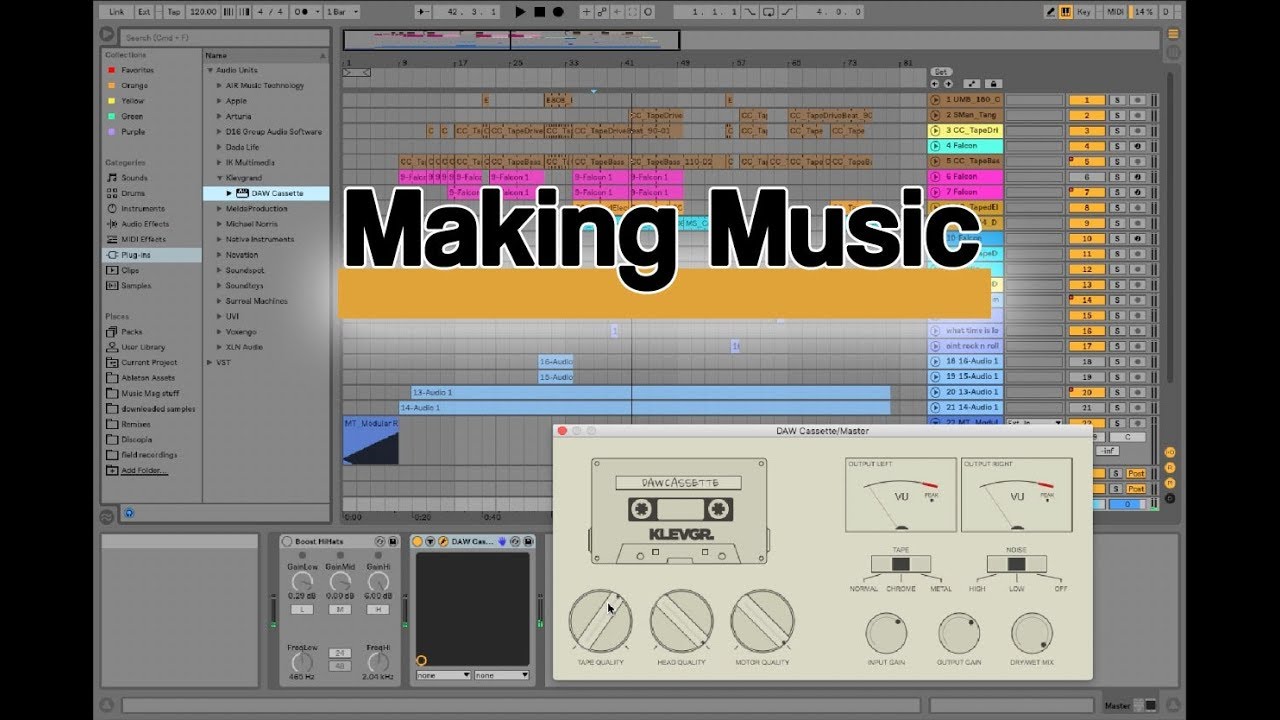The image size is (1280, 720).
Task: Solo track 2 with S button
Action: pos(1117,115)
